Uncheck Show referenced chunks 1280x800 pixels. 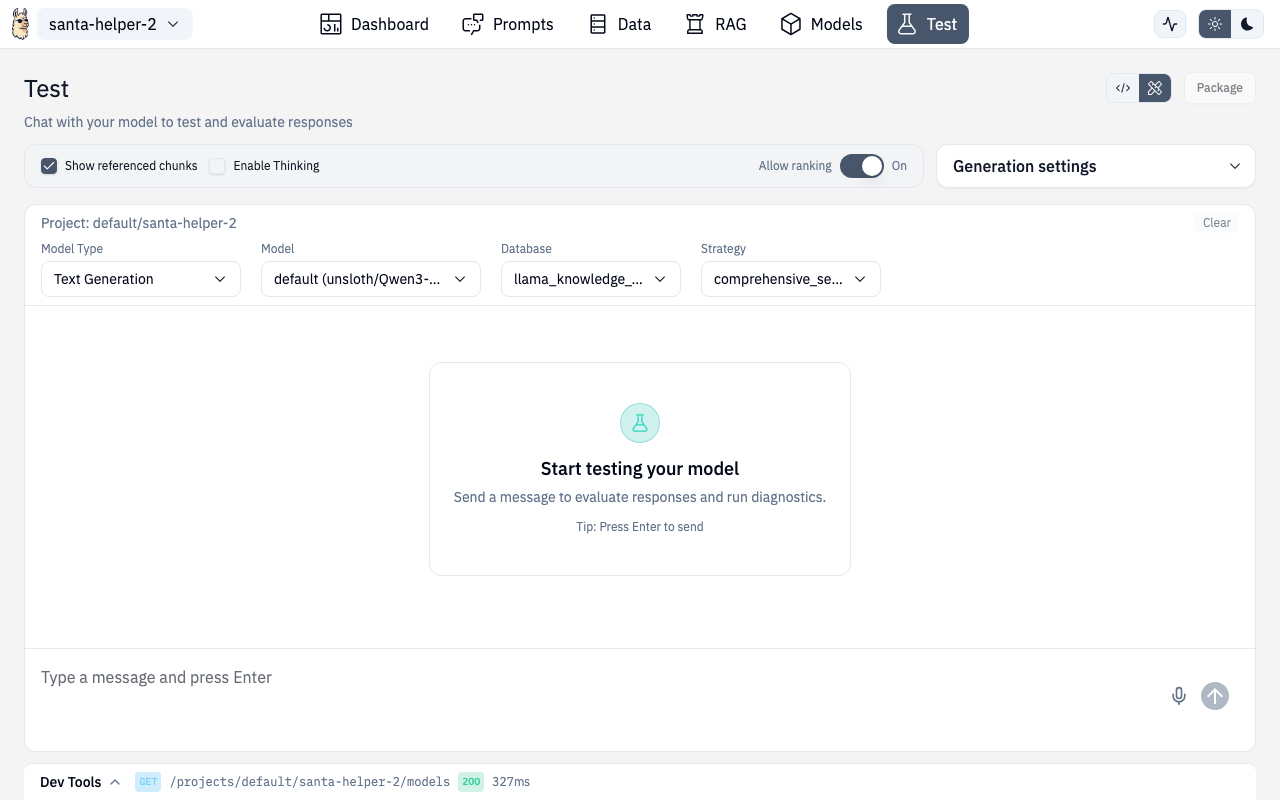[49, 166]
